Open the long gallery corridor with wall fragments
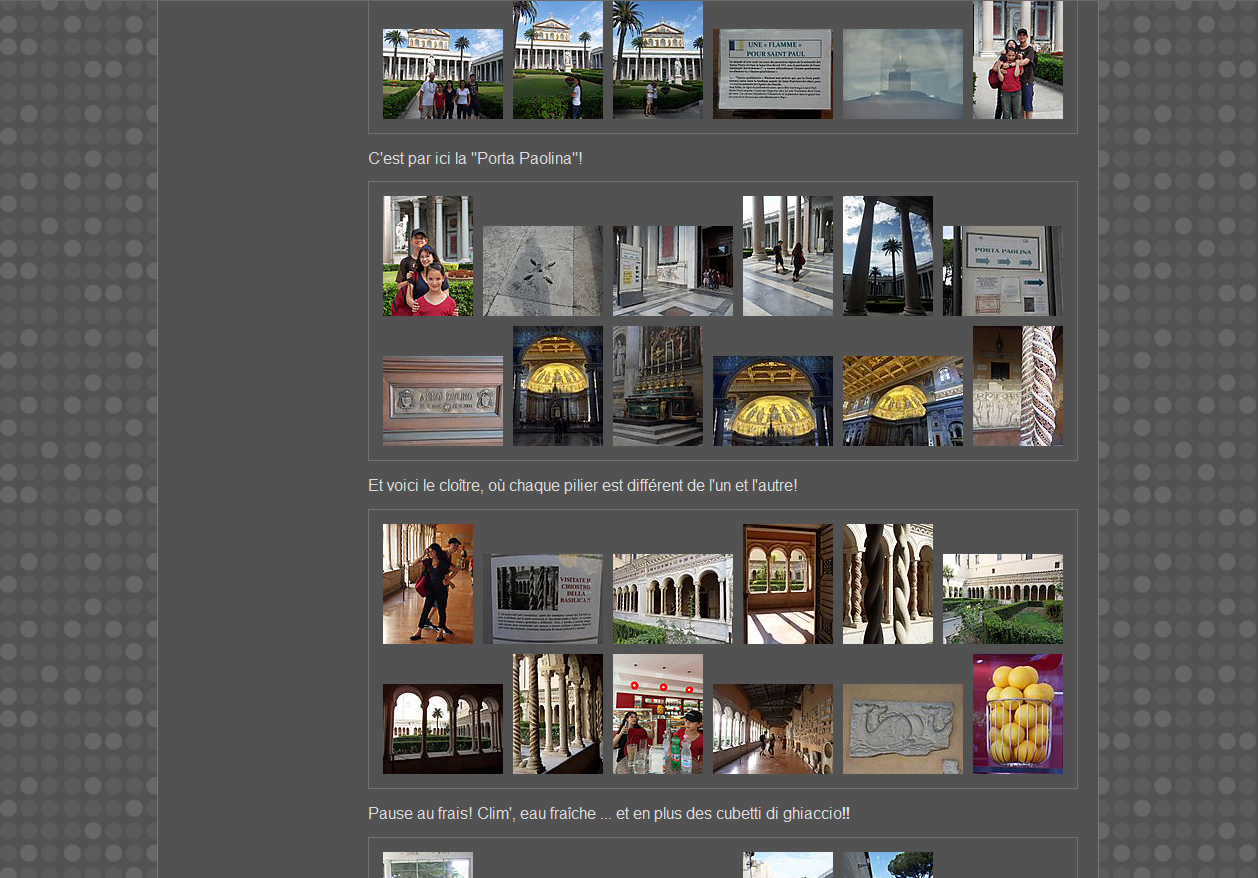 click(772, 728)
